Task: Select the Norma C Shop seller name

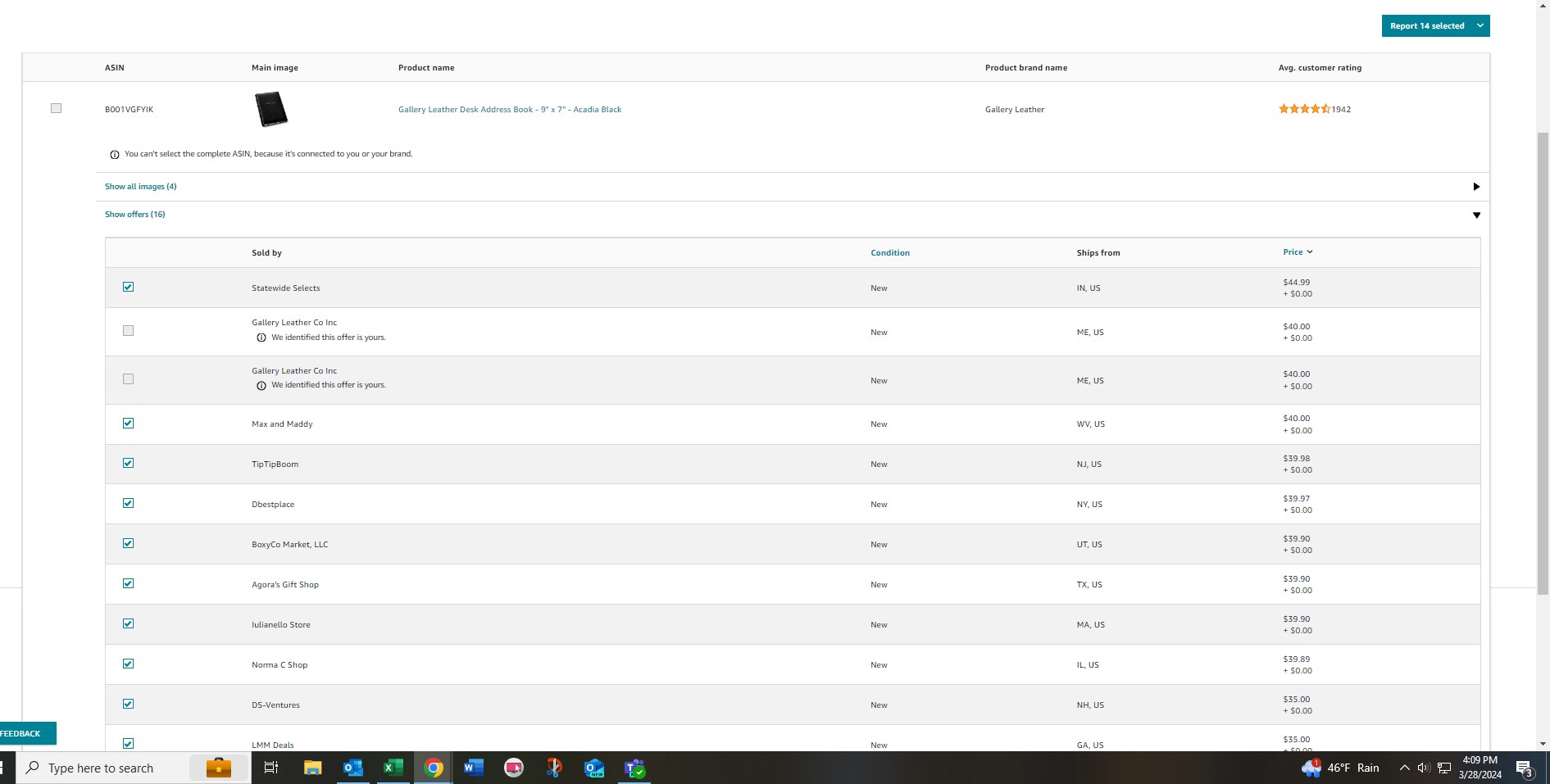Action: [280, 665]
